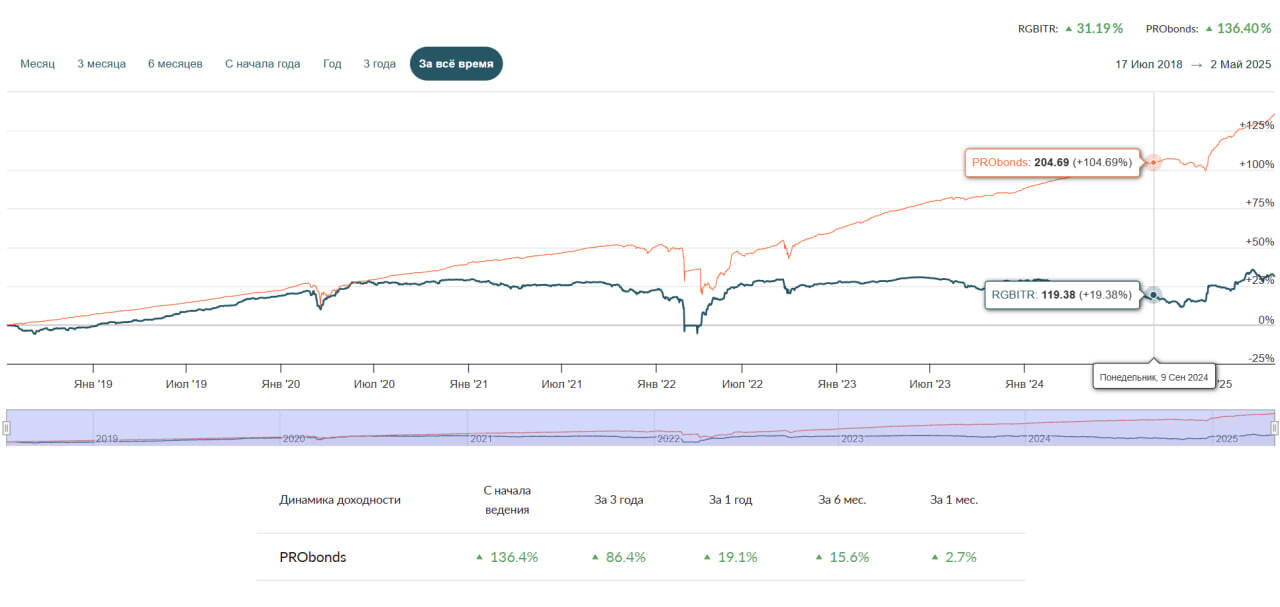Click the PRObonds data point marker on chart
Image resolution: width=1280 pixels, height=607 pixels.
(x=1153, y=162)
